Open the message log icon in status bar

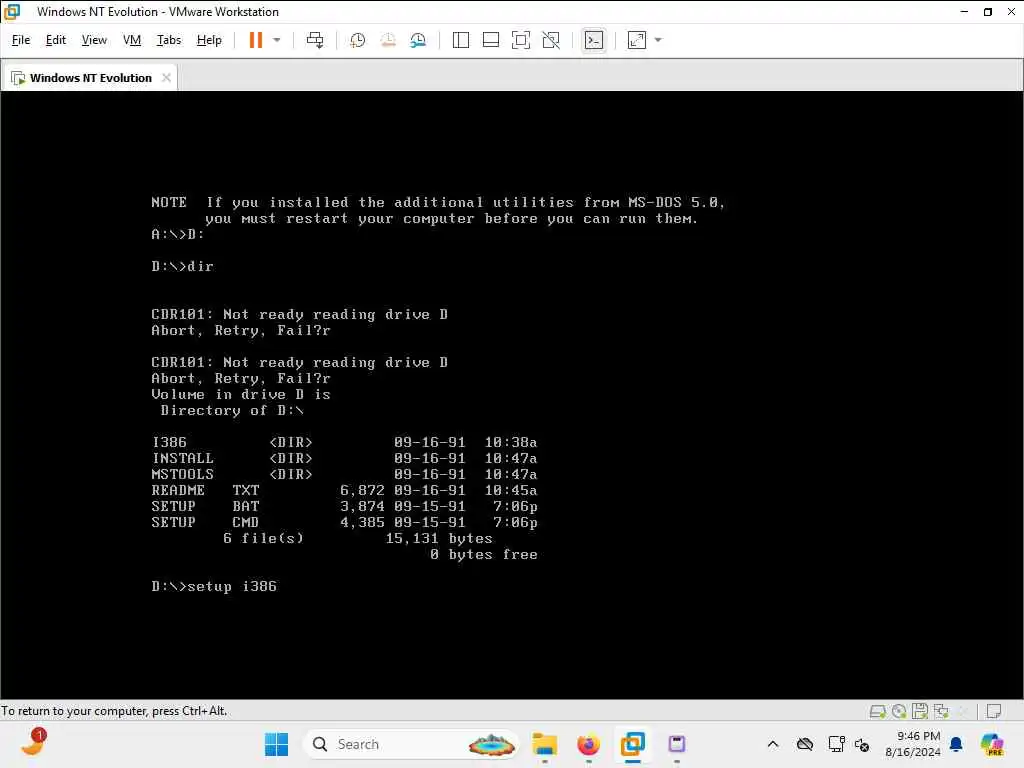tap(994, 711)
